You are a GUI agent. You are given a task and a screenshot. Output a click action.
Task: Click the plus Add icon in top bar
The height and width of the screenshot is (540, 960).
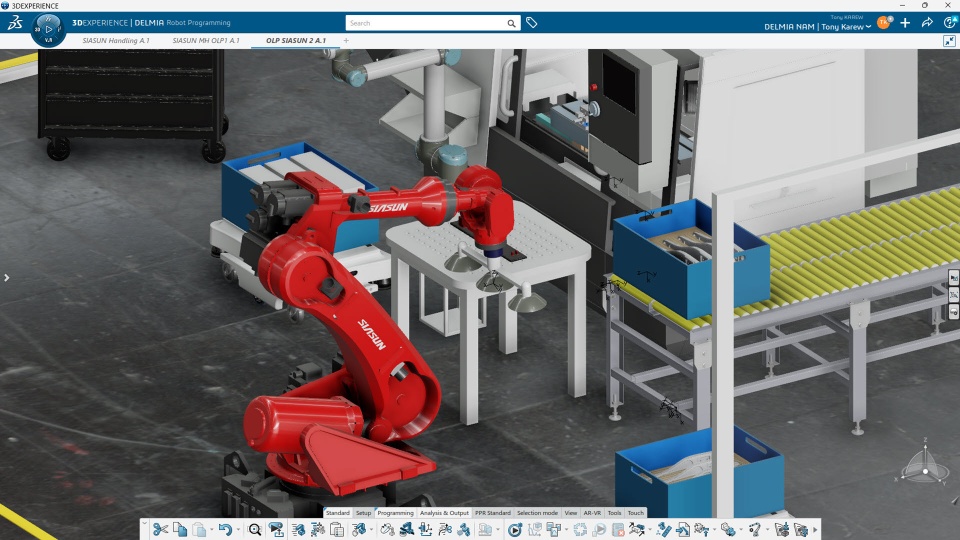tap(905, 23)
